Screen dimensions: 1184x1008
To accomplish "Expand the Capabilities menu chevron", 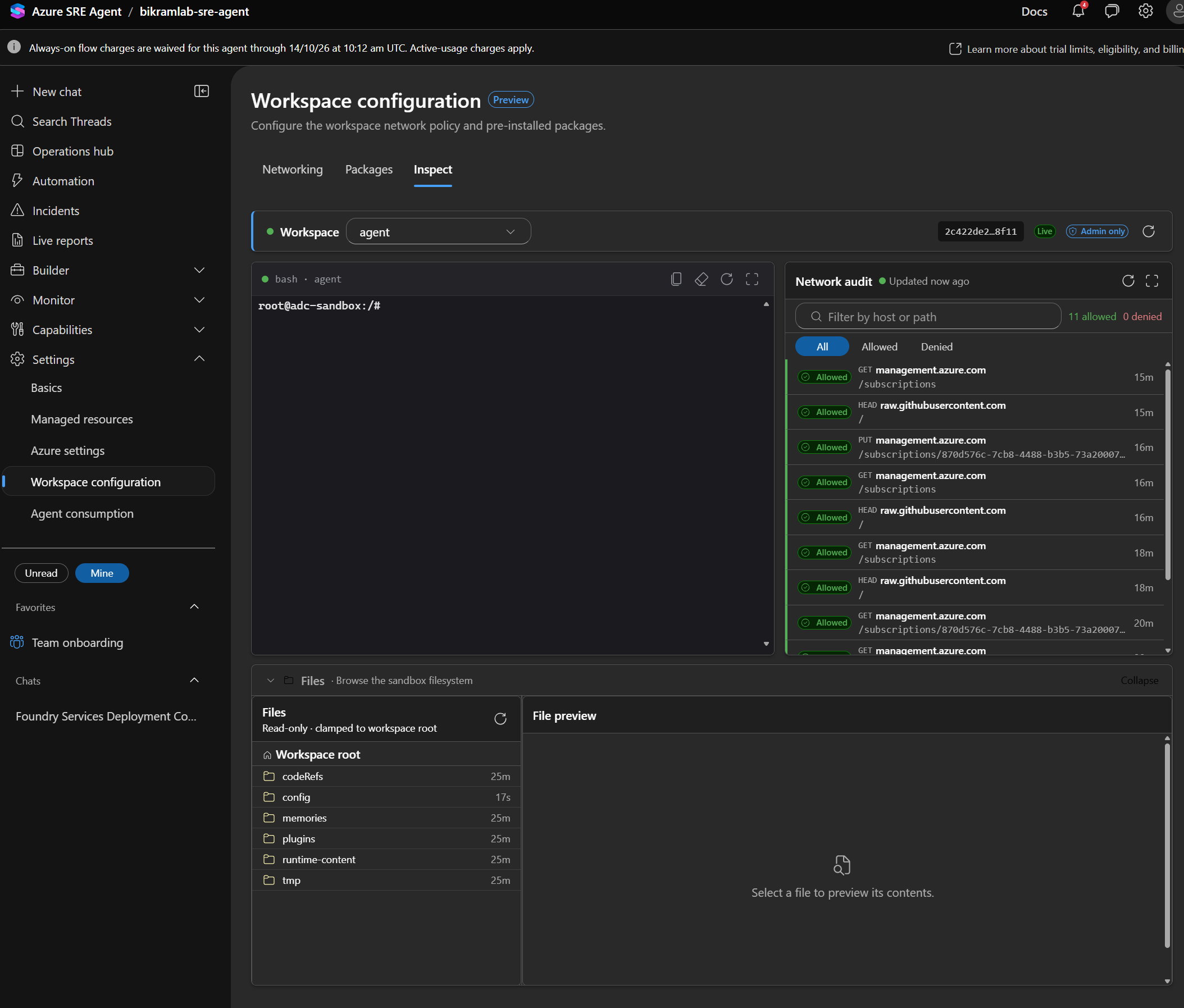I will pyautogui.click(x=199, y=329).
